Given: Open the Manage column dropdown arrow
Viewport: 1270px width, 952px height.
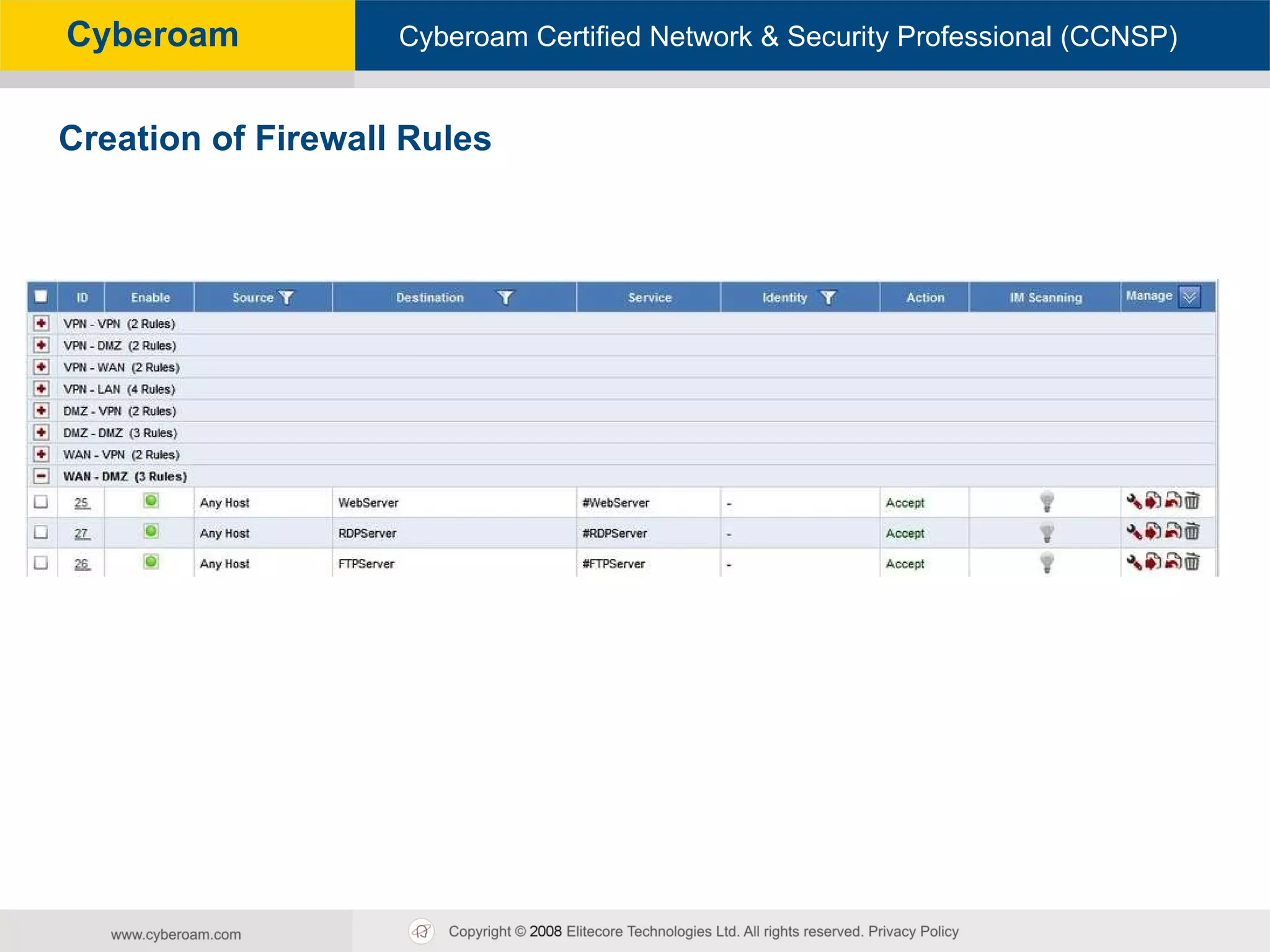Looking at the screenshot, I should click(x=1189, y=297).
